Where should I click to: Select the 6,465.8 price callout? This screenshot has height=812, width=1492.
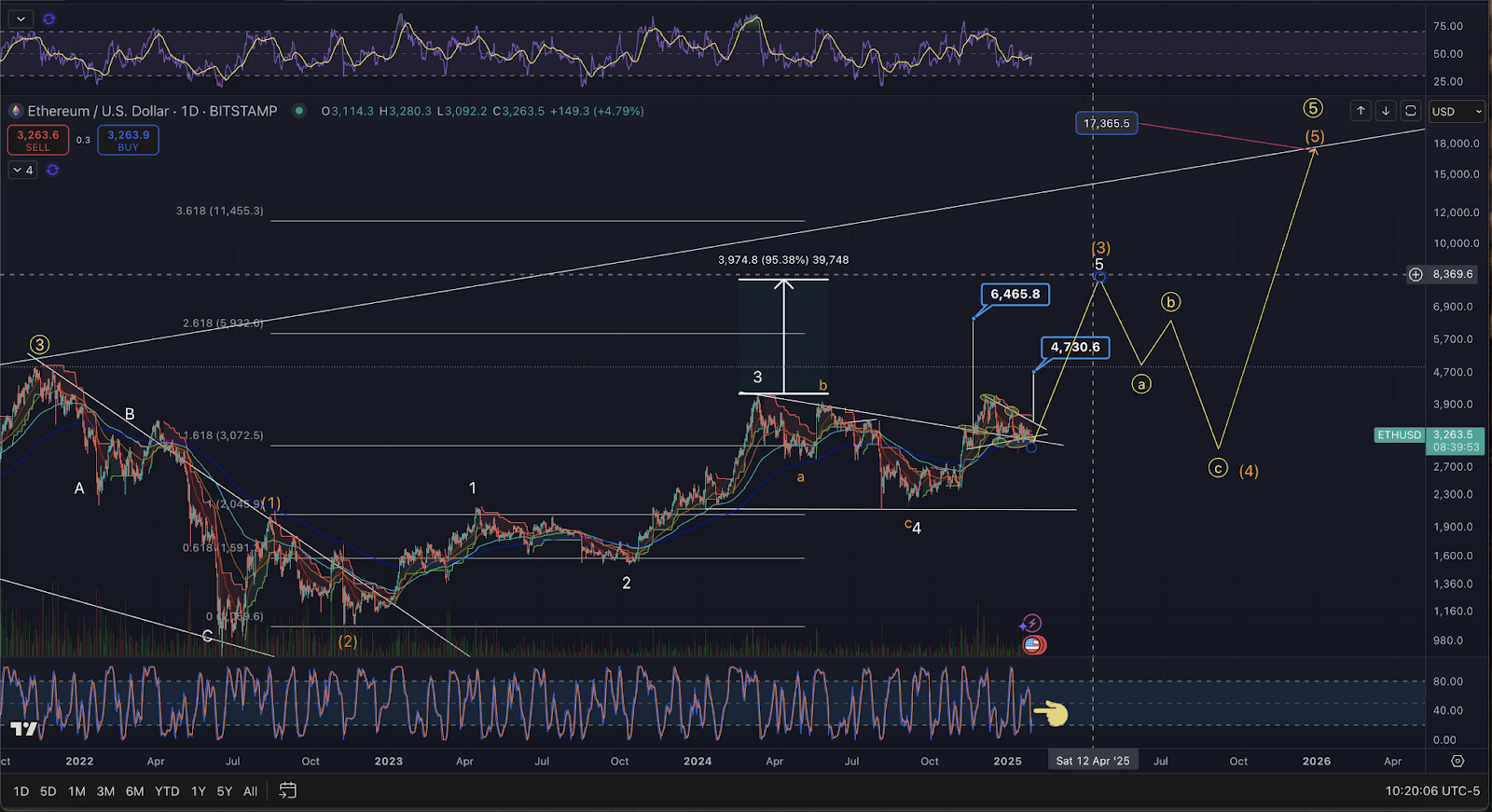pos(1015,295)
